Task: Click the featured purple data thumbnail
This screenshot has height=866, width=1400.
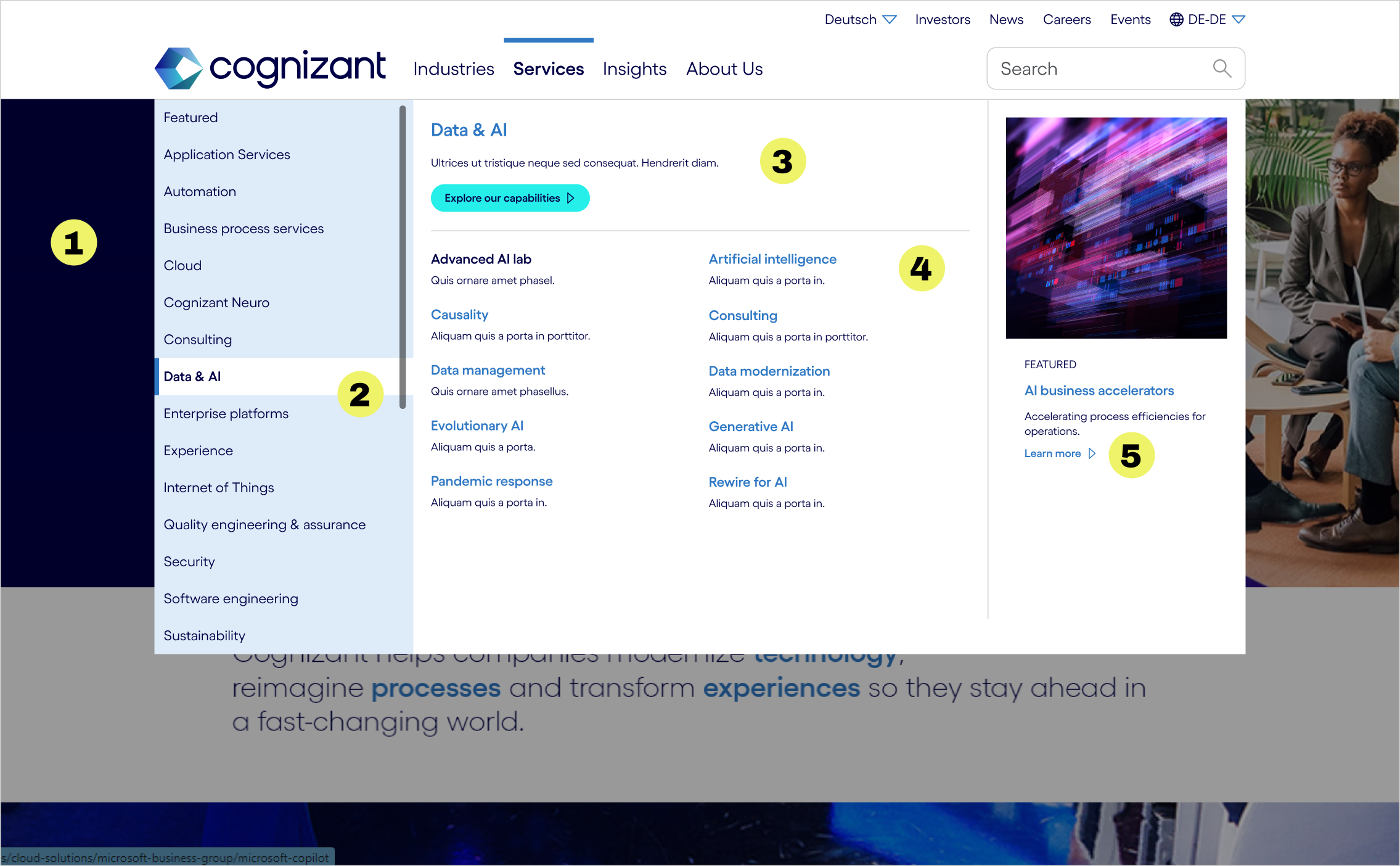Action: tap(1116, 228)
